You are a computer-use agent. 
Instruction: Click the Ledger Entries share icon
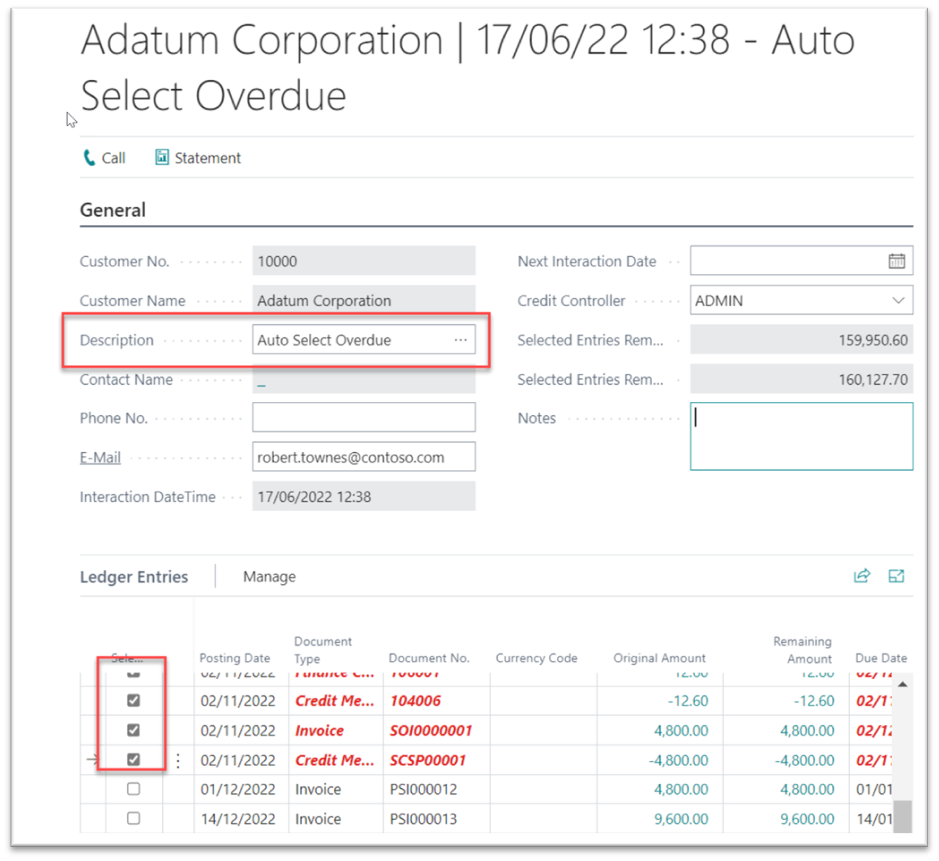[x=861, y=576]
